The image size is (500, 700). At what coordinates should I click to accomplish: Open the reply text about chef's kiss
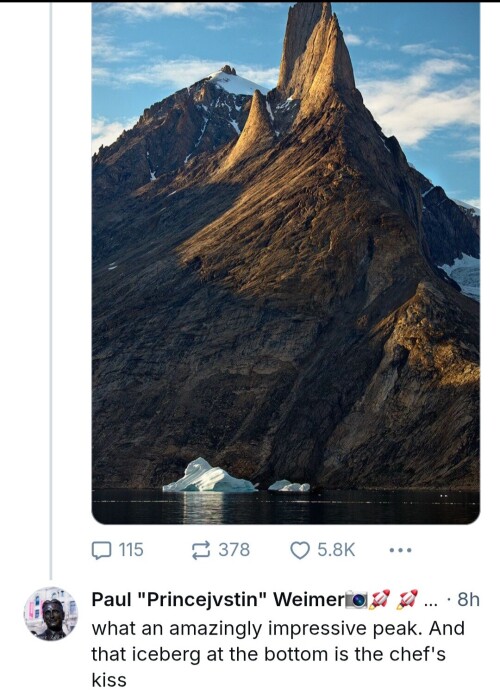click(278, 654)
